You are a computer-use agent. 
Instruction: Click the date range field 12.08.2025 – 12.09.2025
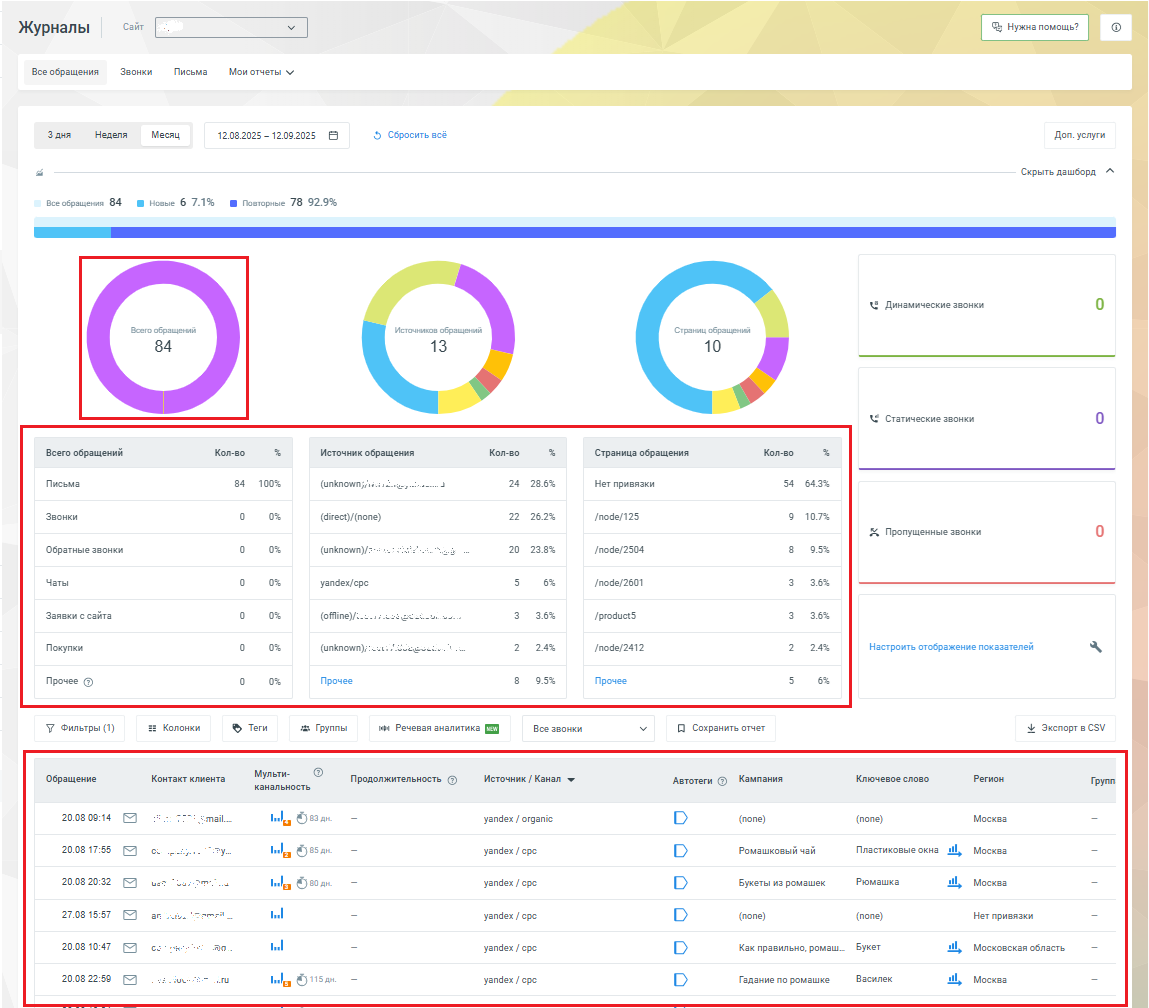[x=277, y=136]
